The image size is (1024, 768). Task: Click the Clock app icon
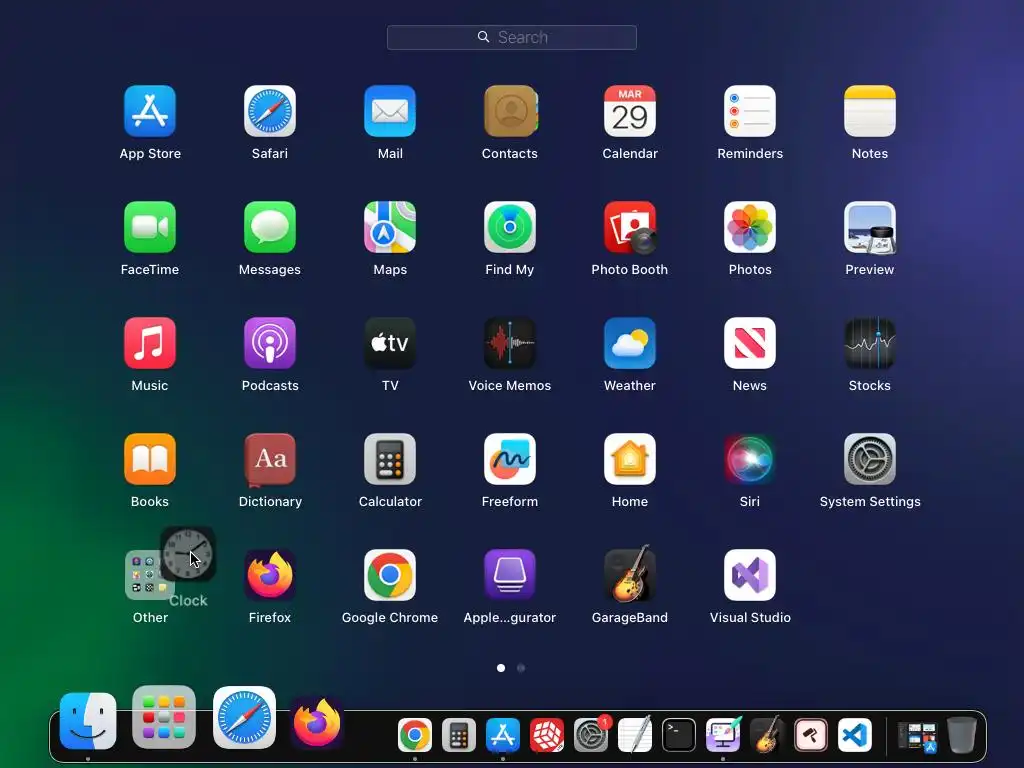point(188,554)
